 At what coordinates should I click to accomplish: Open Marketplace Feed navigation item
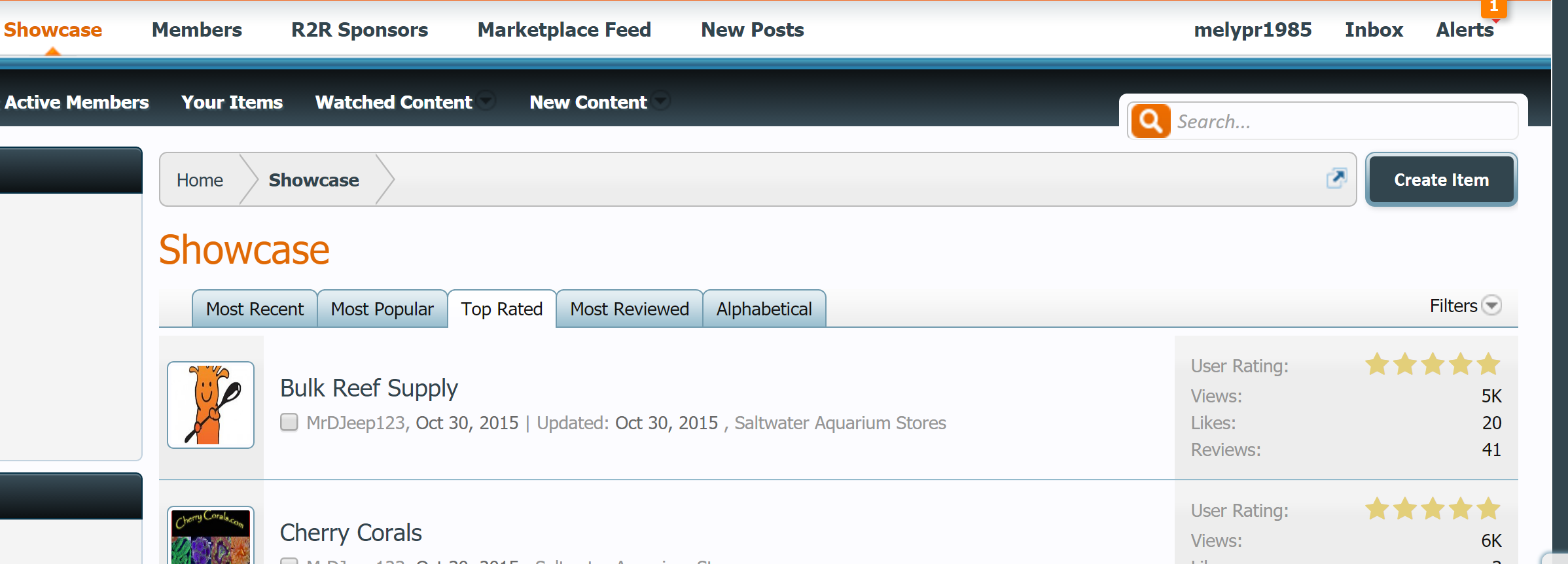tap(564, 29)
